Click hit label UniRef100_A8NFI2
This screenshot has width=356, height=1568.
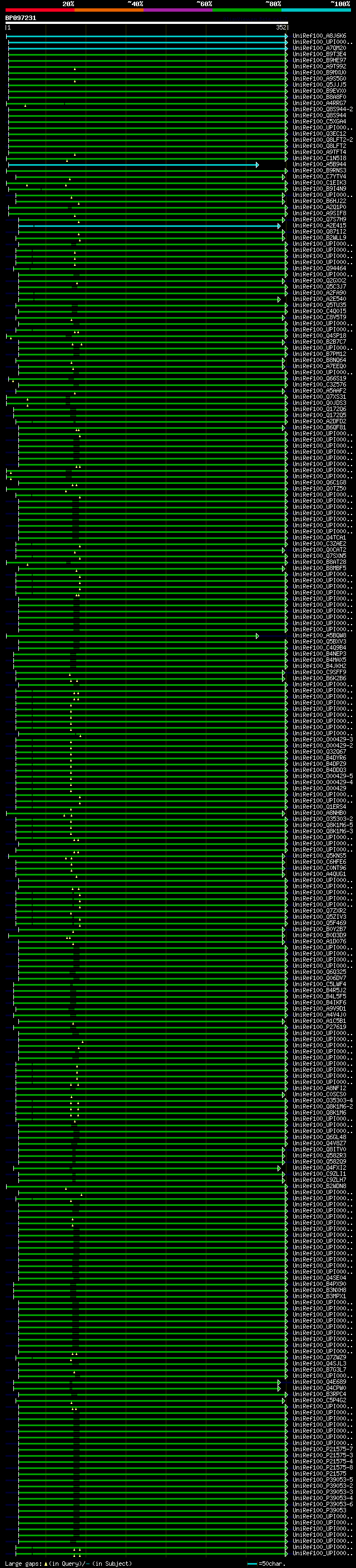pos(319,1088)
